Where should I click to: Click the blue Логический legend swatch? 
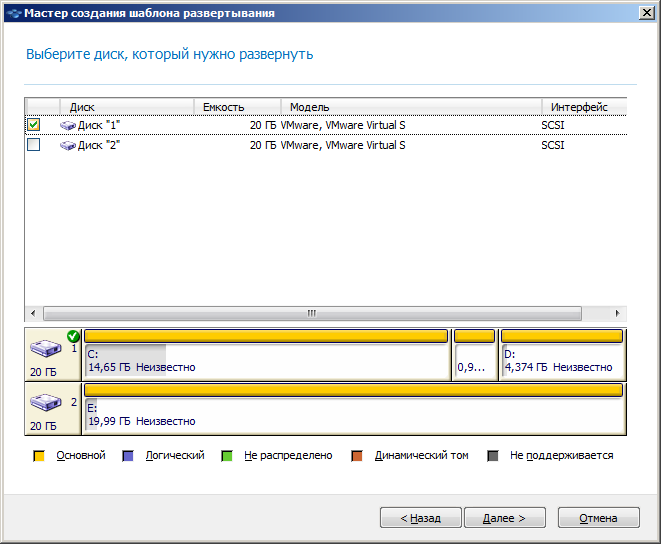(128, 456)
